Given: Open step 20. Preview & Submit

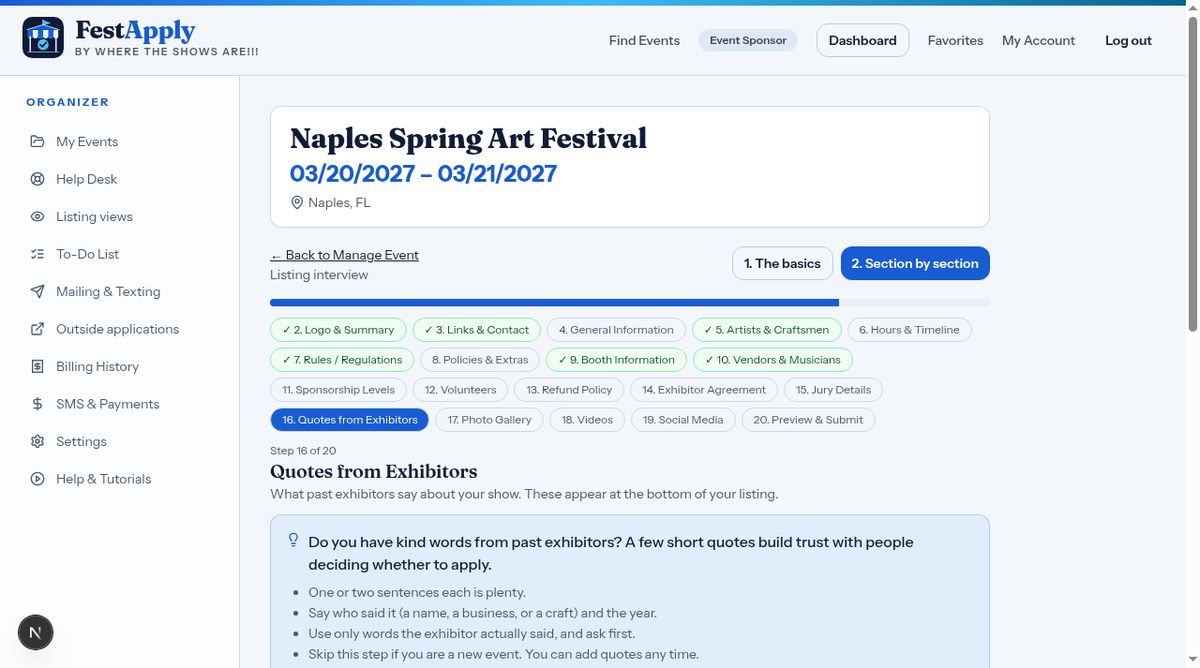Looking at the screenshot, I should tap(808, 420).
